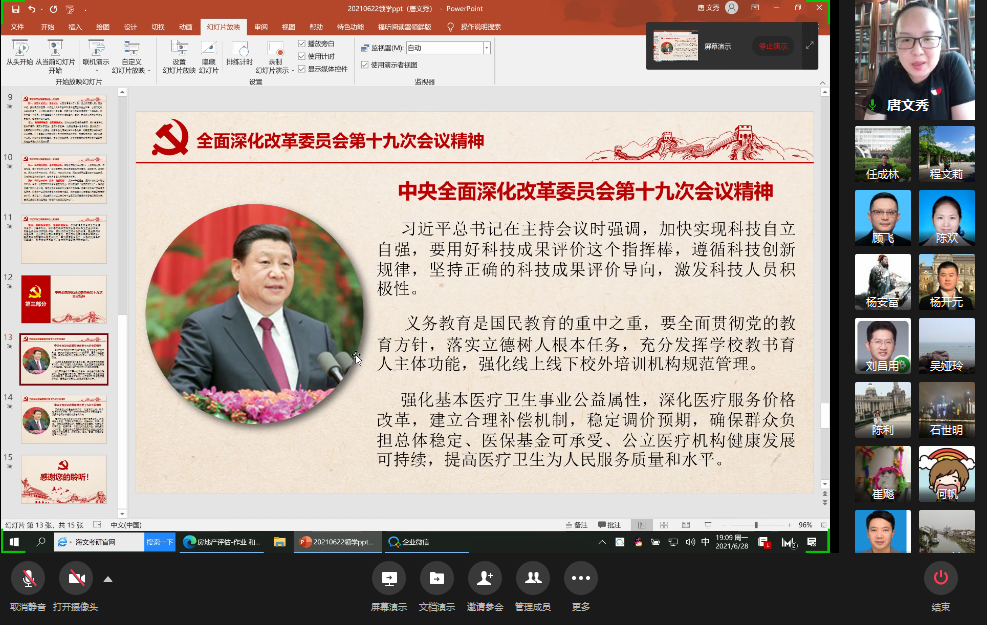Expand camera options arrow beside 打开摄像头

pos(108,578)
